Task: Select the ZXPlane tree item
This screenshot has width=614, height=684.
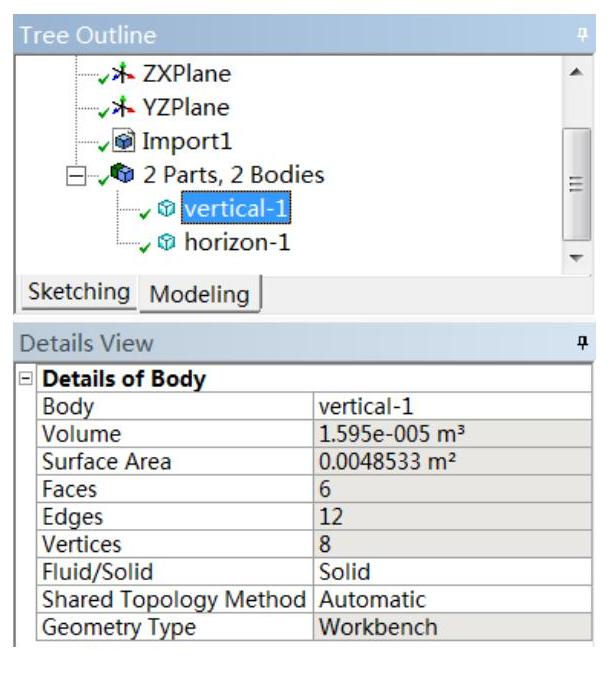Action: (x=187, y=74)
